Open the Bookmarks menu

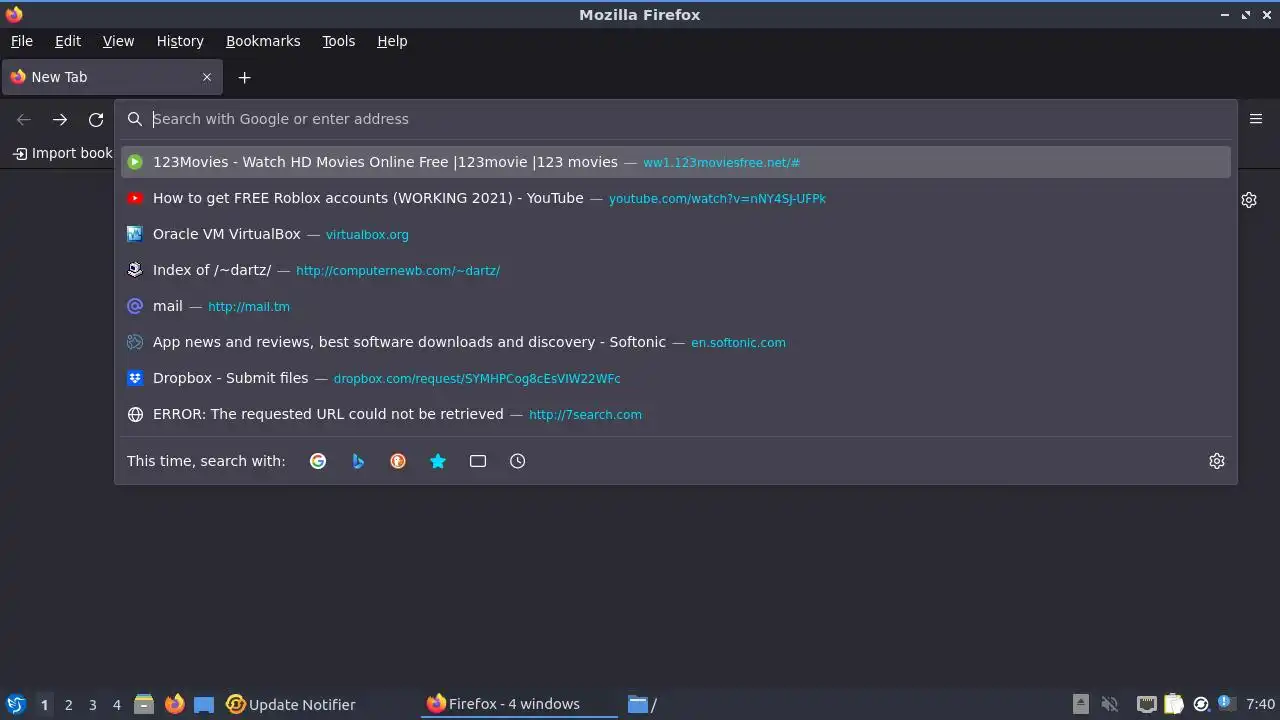tap(263, 41)
